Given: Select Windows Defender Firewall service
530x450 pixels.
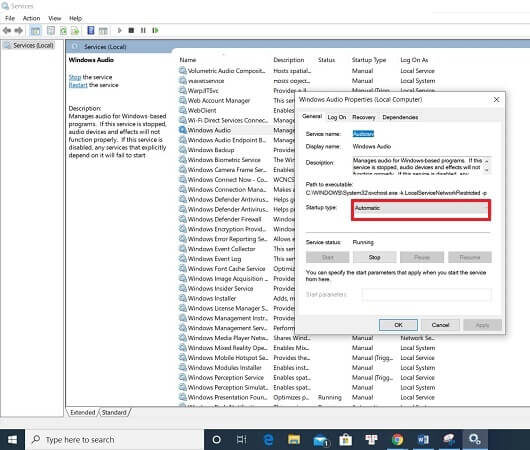Looking at the screenshot, I should pos(224,219).
